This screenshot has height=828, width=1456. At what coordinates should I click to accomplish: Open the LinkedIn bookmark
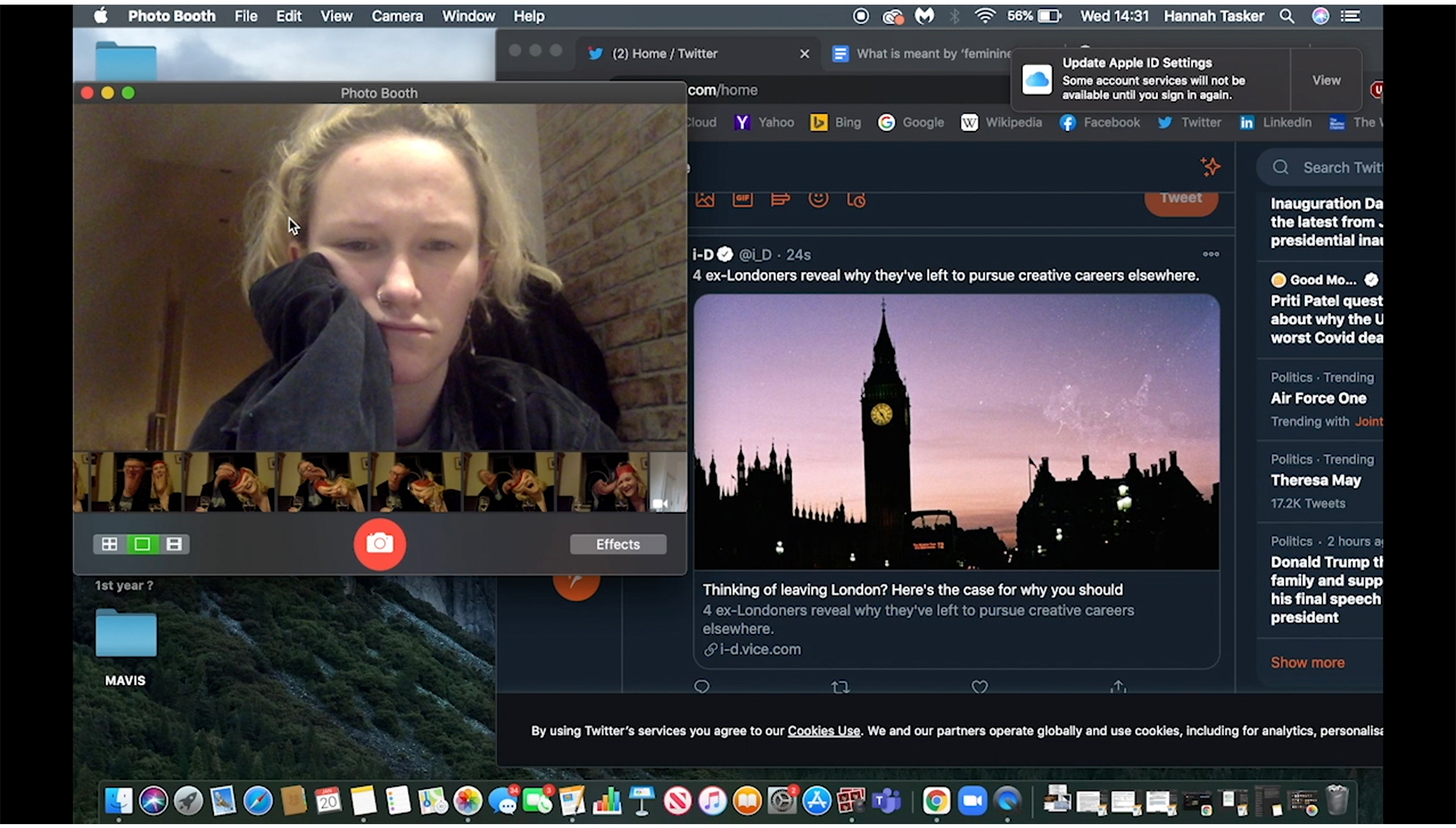coord(1275,122)
